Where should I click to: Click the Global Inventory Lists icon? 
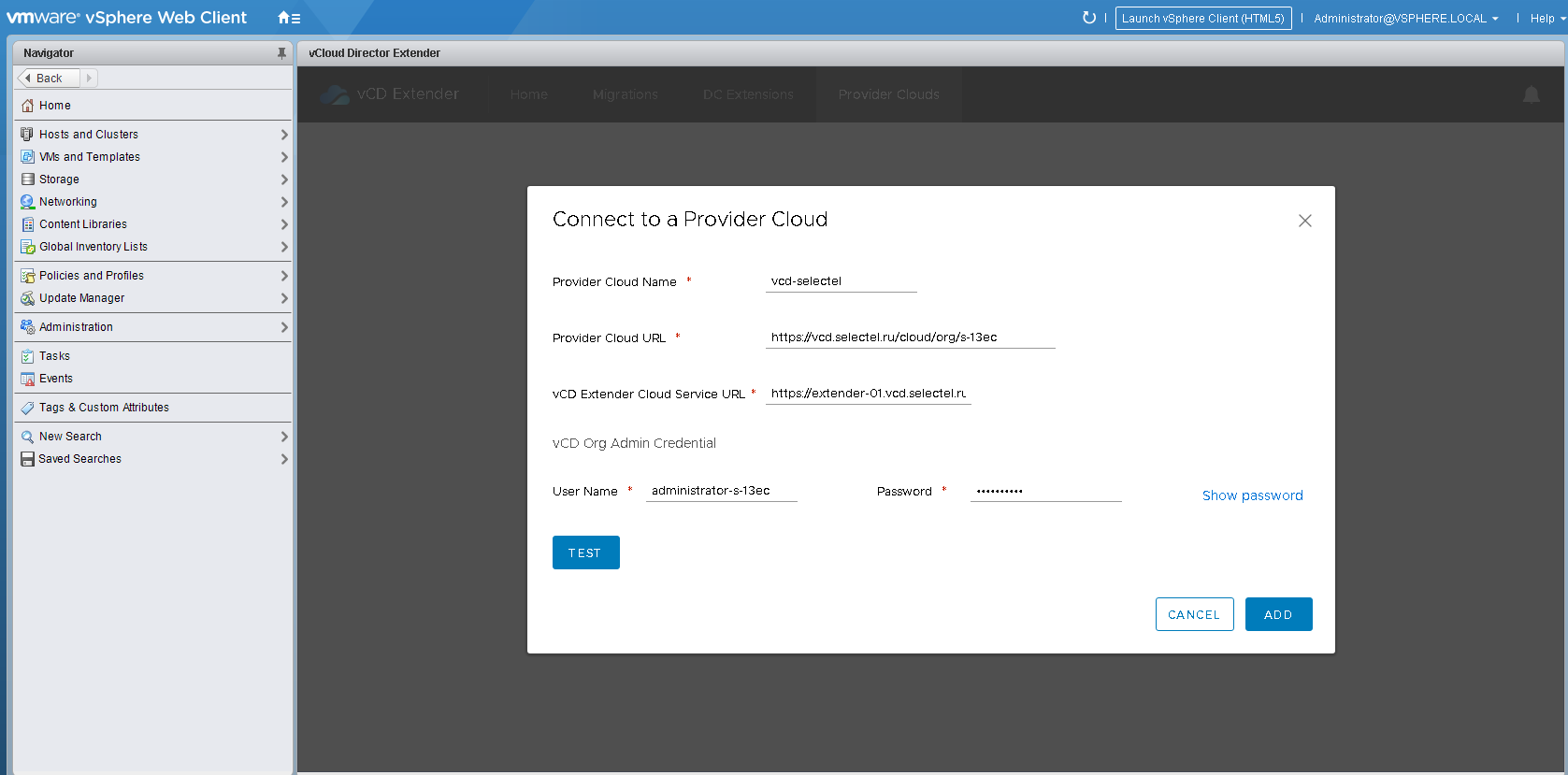tap(28, 247)
